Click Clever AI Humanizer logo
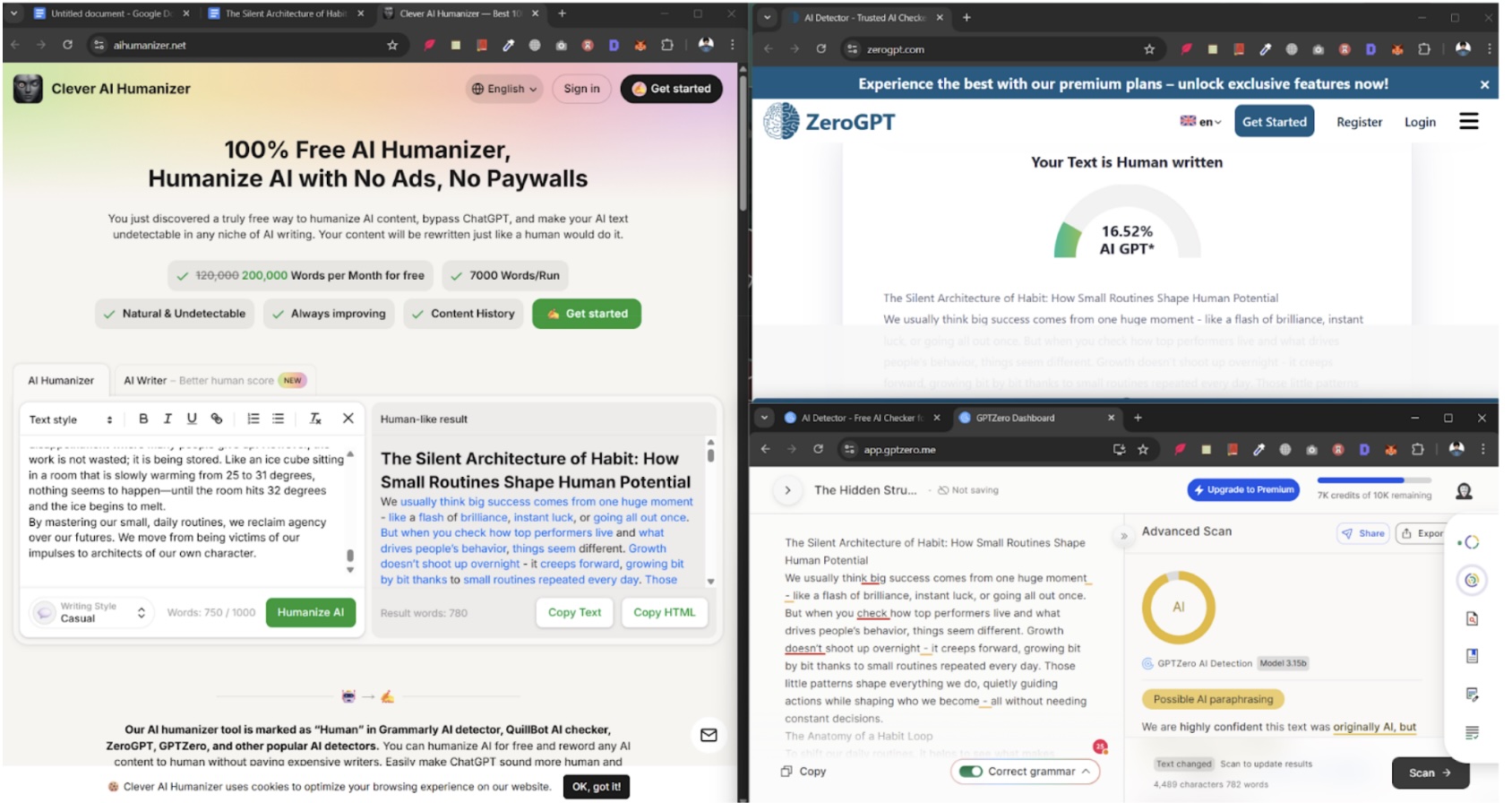 pyautogui.click(x=102, y=89)
